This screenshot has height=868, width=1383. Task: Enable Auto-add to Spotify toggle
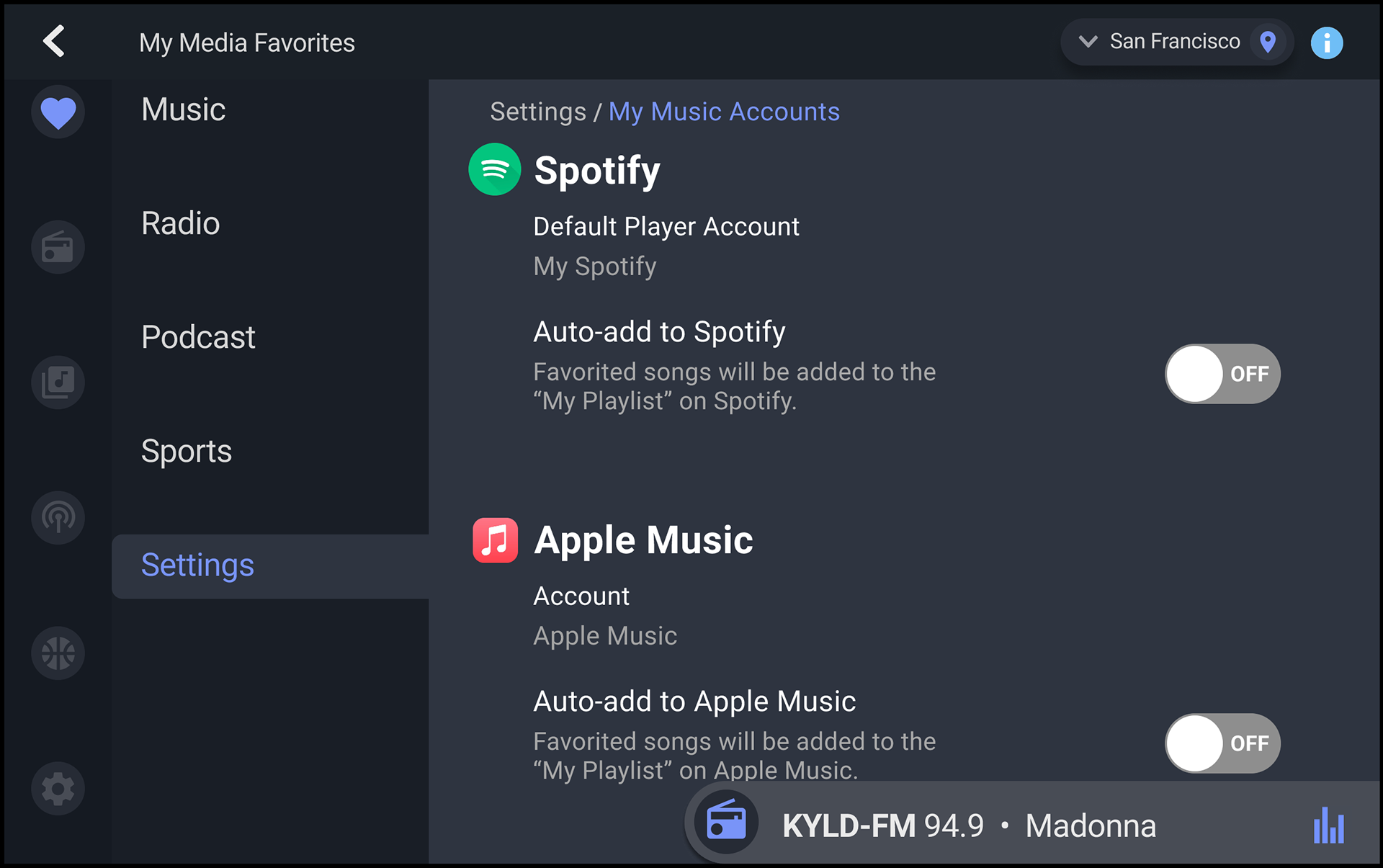point(1222,374)
